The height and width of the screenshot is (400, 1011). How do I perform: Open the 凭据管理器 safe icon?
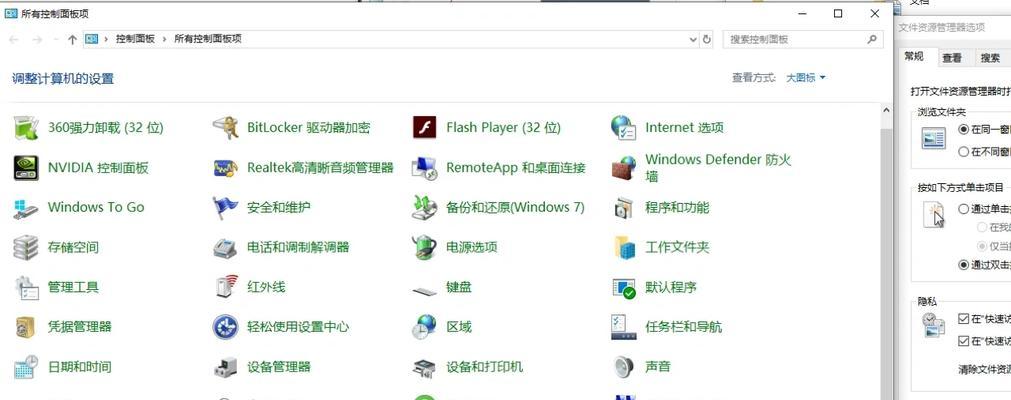[x=26, y=327]
